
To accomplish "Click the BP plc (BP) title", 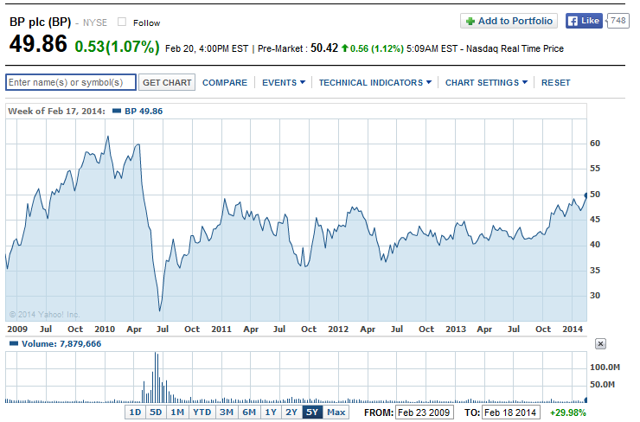I will (40, 22).
